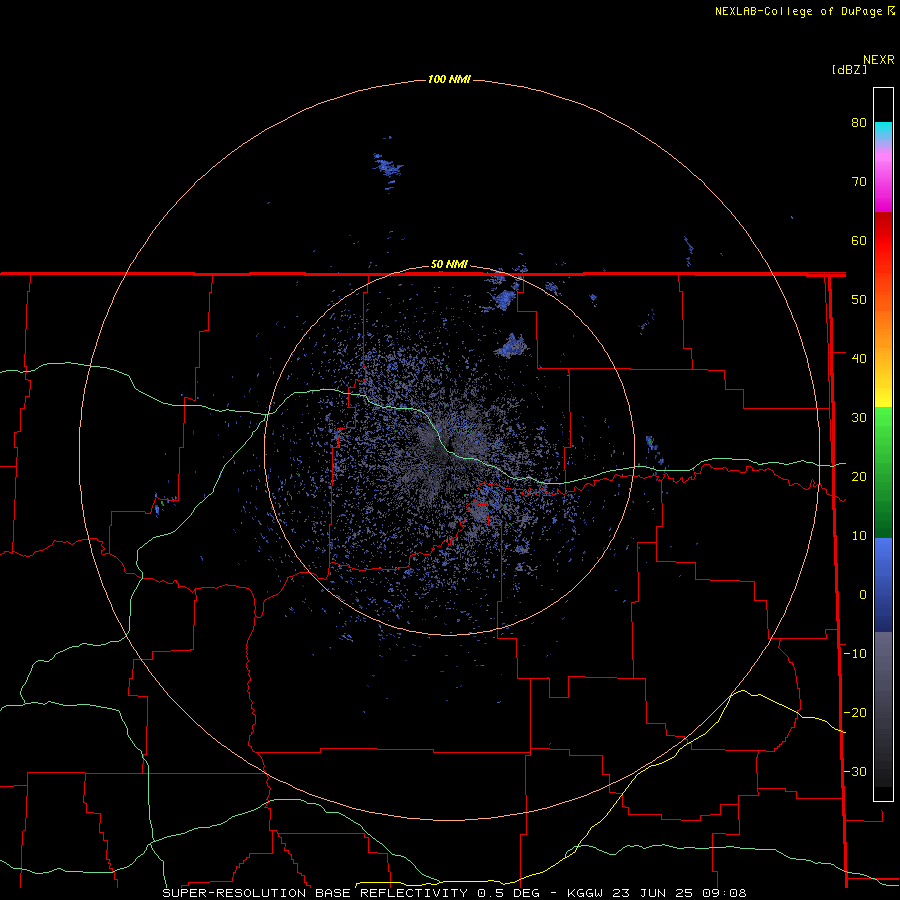900x900 pixels.
Task: Click the -10 value on the dBZ scale
Action: pyautogui.click(x=855, y=654)
